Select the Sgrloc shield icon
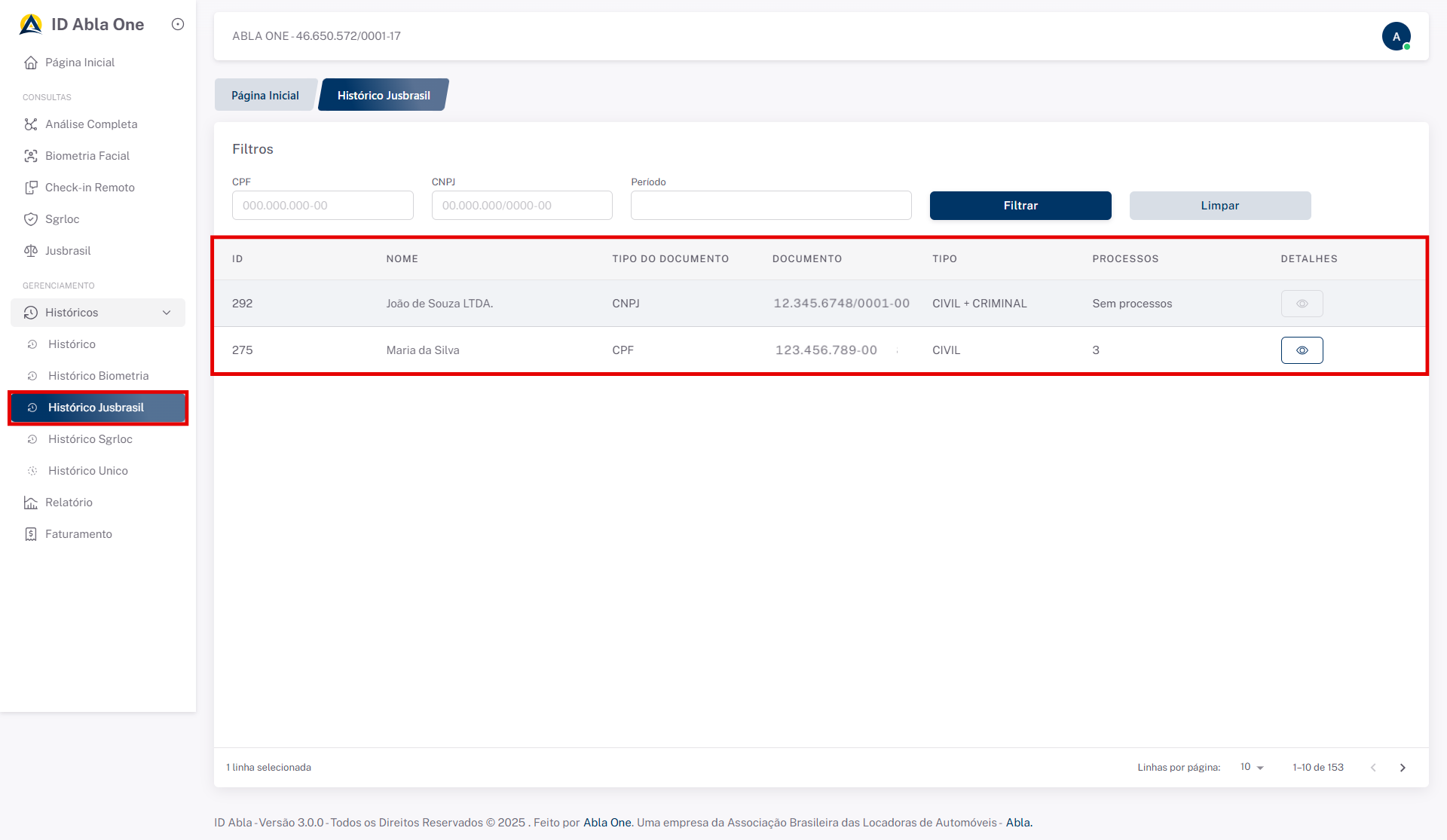Viewport: 1447px width, 840px height. (x=30, y=219)
